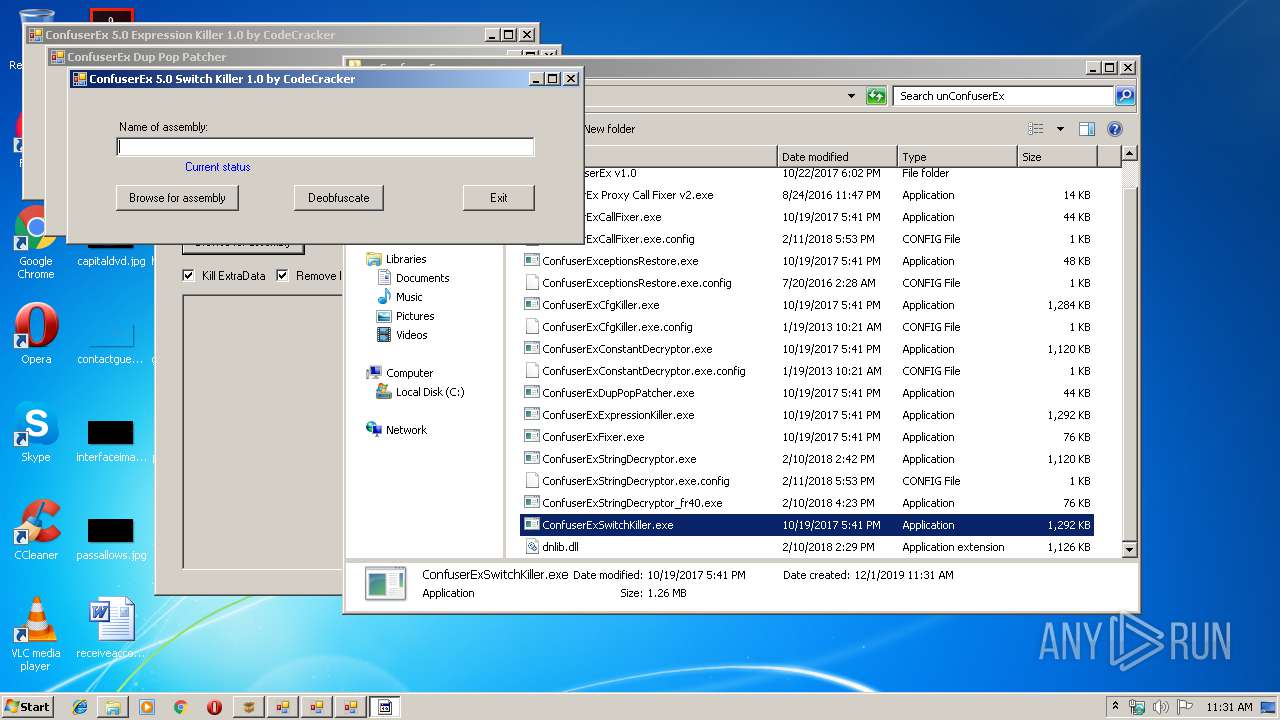Click the magnifier search icon

(x=1125, y=96)
